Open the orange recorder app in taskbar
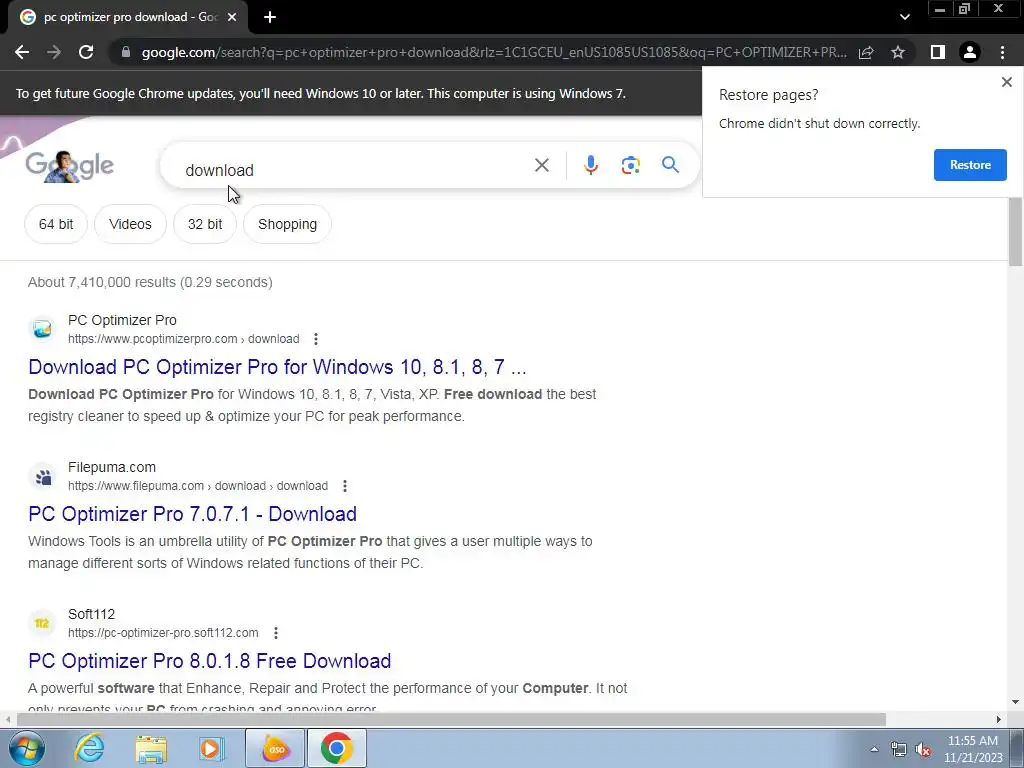Image resolution: width=1024 pixels, height=768 pixels. [275, 748]
